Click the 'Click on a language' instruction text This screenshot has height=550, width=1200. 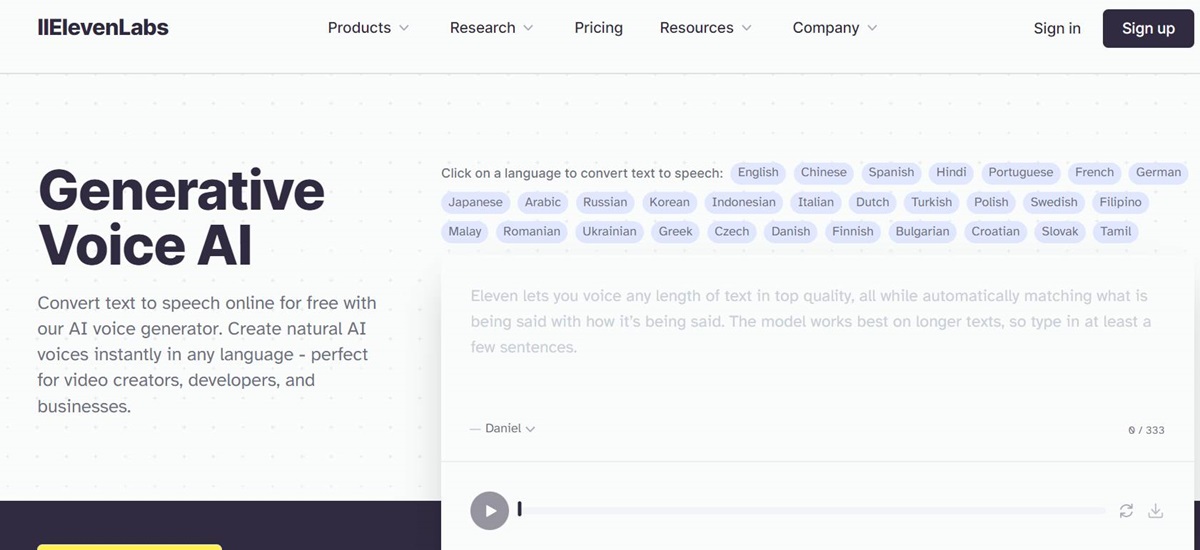(582, 173)
